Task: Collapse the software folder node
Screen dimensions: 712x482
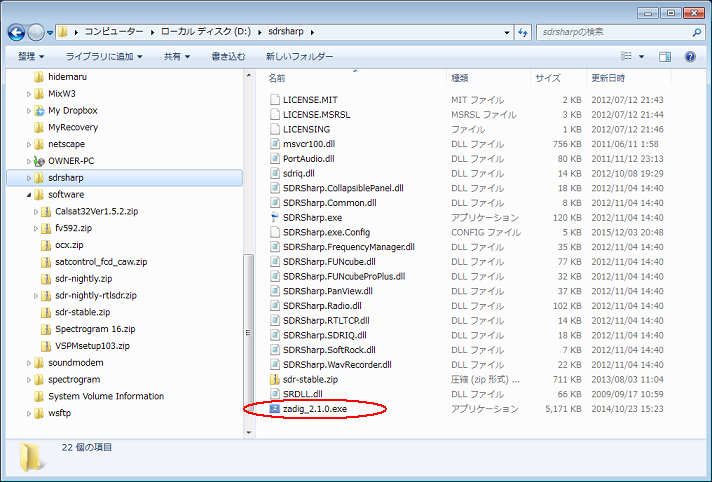Action: click(x=29, y=195)
